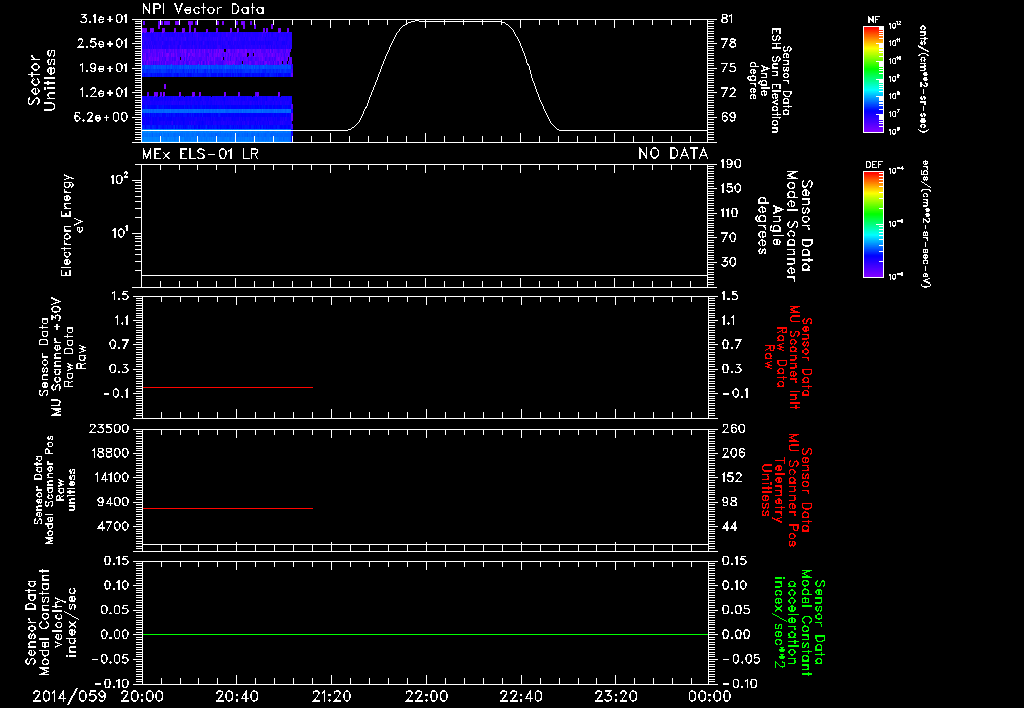Click the red line in the MU Scanner +30V panel
The height and width of the screenshot is (708, 1024).
point(227,387)
